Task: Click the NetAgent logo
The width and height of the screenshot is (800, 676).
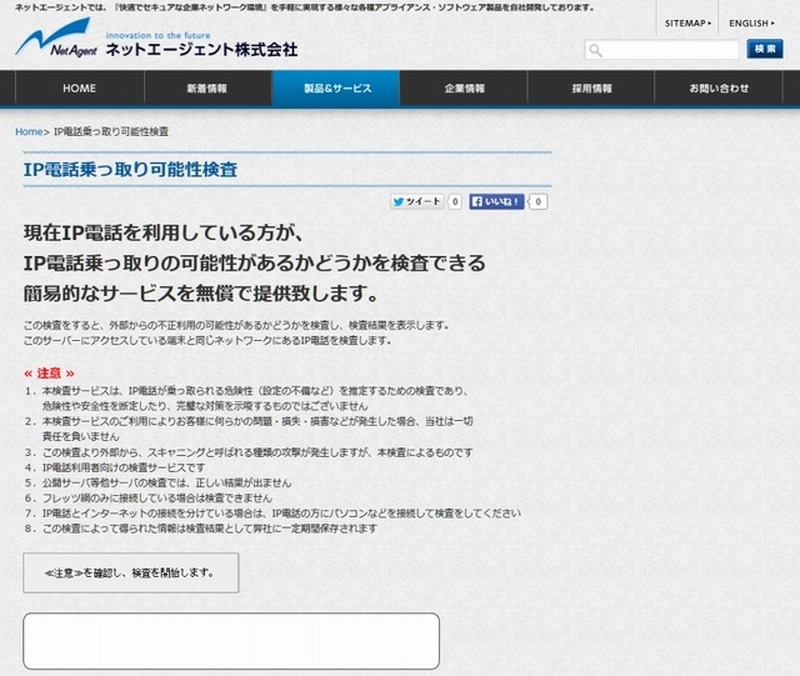Action: coord(55,42)
